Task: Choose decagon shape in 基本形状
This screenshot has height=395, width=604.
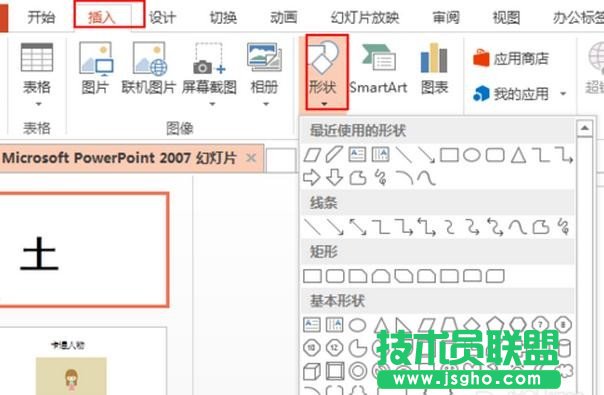Action: click(x=312, y=348)
